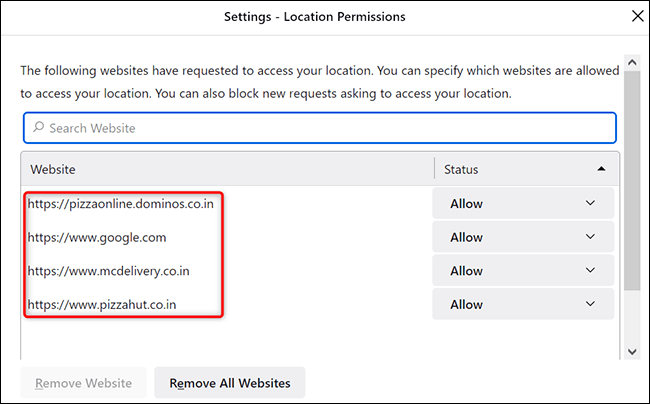This screenshot has height=404, width=650.
Task: Open status dropdown for mcdelivery.co.in
Action: click(x=523, y=270)
